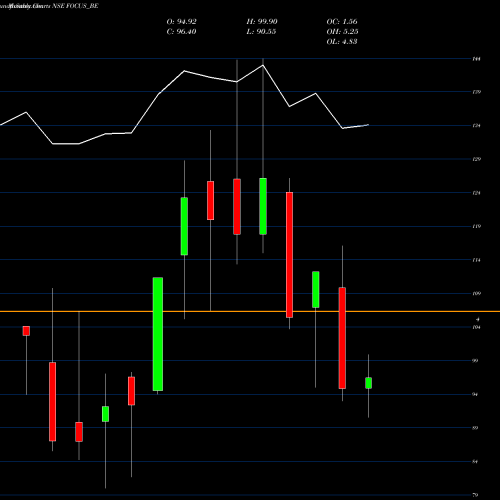Image resolution: width=500 pixels, height=500 pixels.
Task: Click the last green candle on the right
Action: click(x=368, y=383)
